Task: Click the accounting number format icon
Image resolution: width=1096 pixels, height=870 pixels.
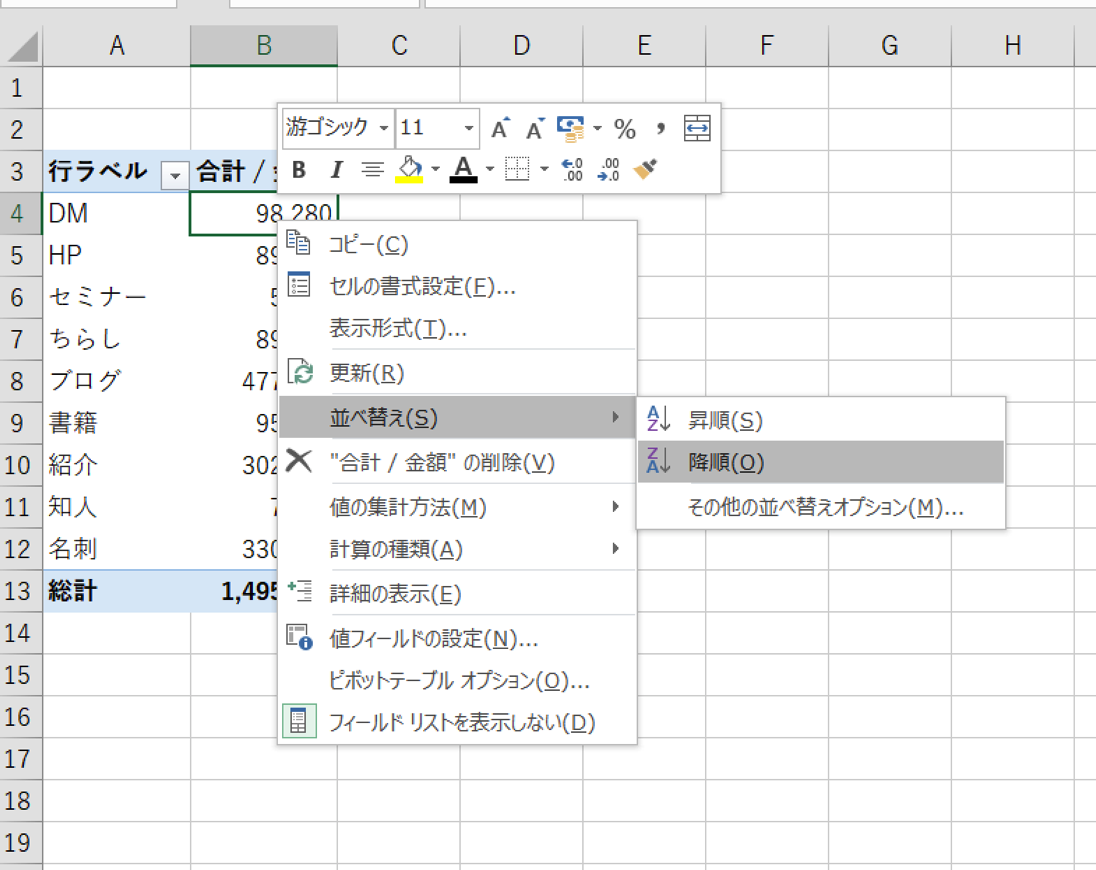Action: [571, 129]
